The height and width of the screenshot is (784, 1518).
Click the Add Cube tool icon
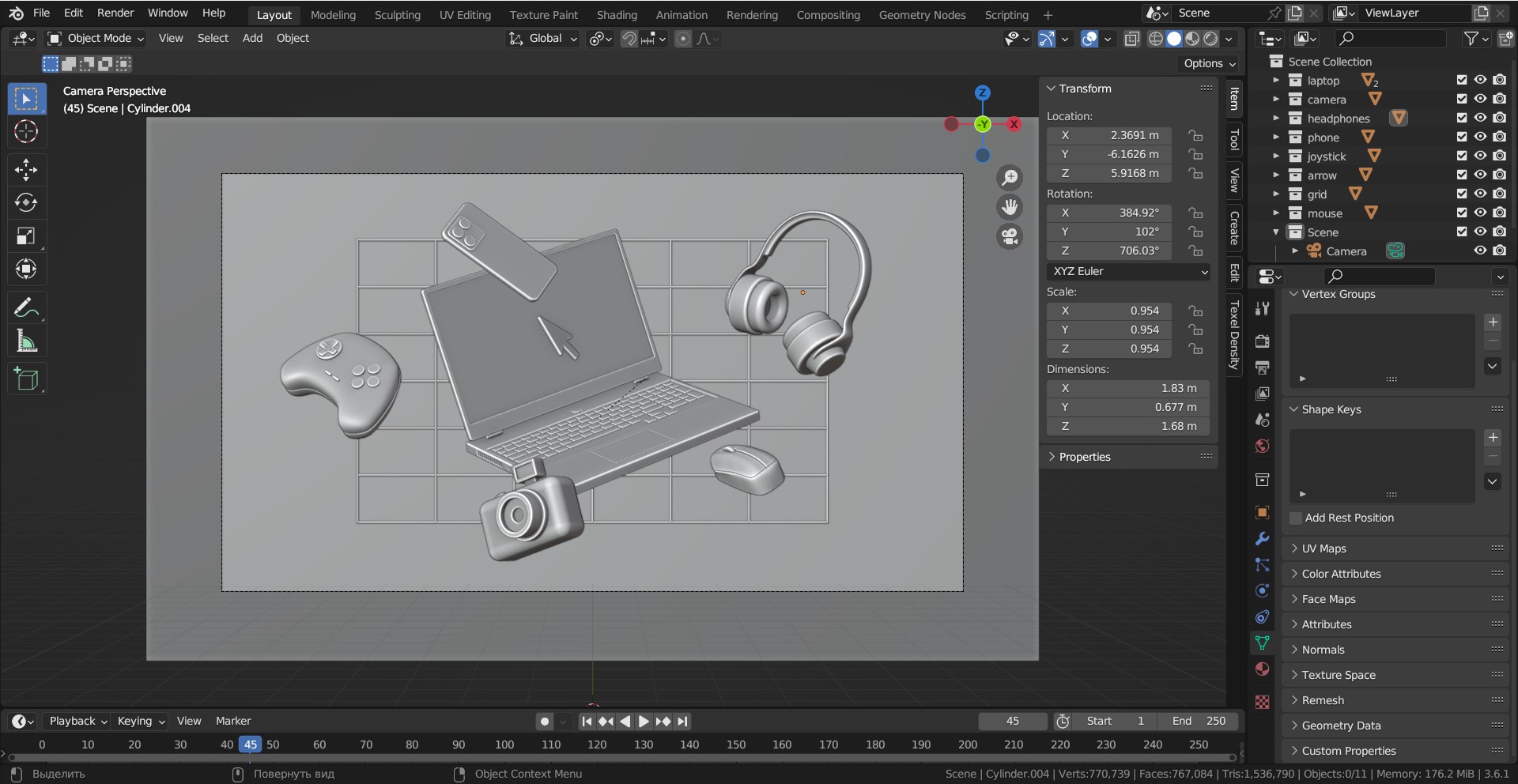(26, 379)
